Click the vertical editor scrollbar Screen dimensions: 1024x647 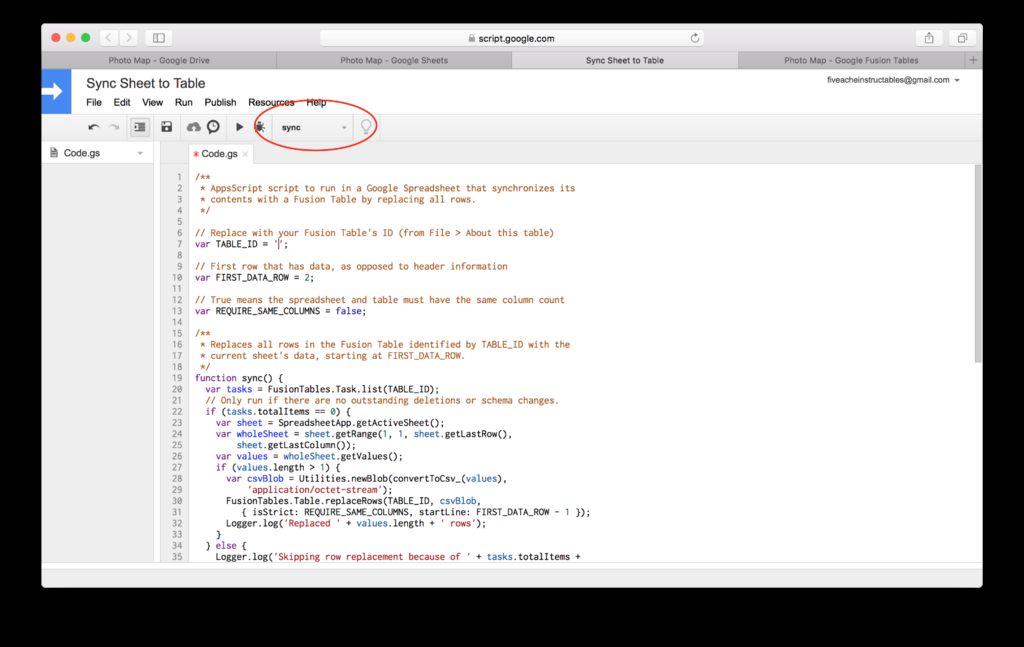coord(978,264)
